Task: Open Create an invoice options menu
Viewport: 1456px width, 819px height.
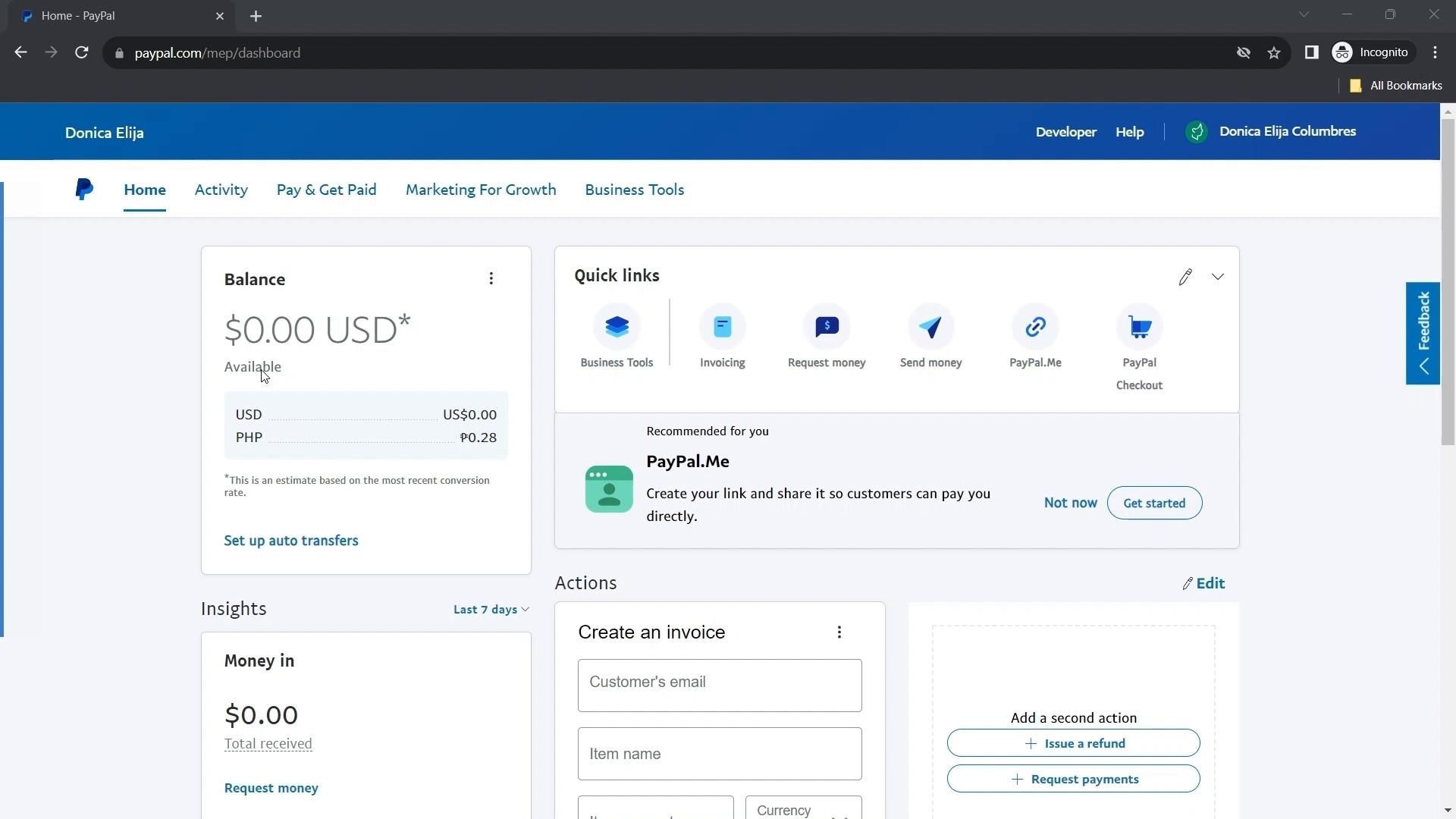Action: pos(839,632)
